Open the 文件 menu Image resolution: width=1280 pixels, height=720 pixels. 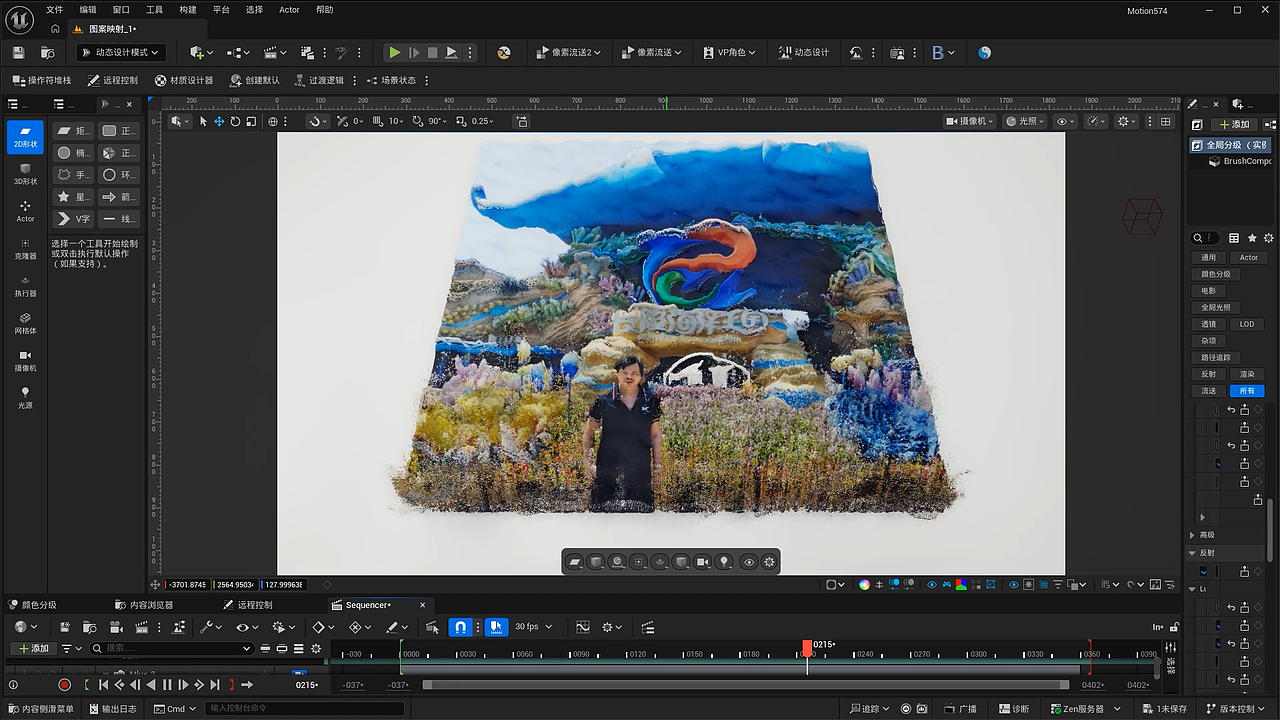[54, 9]
